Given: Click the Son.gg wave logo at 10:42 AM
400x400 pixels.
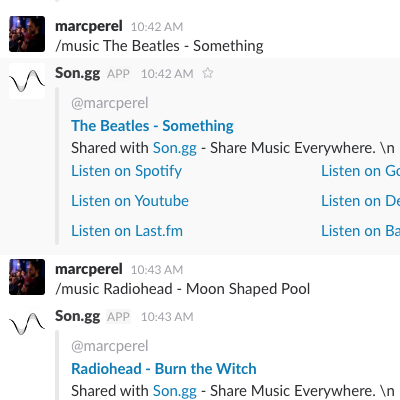Looking at the screenshot, I should click(27, 81).
